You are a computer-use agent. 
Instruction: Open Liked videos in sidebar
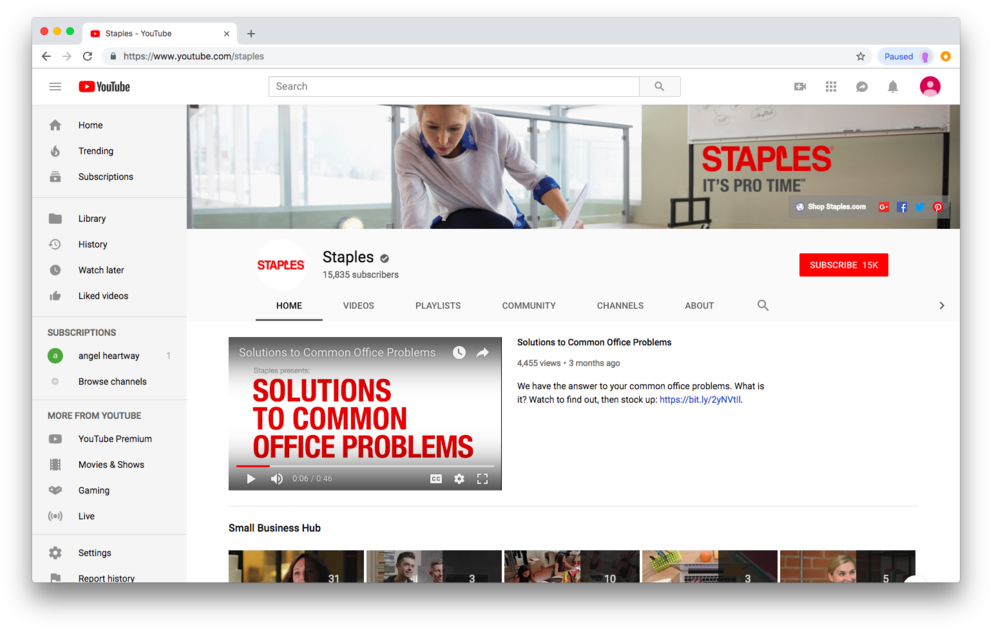pyautogui.click(x=109, y=296)
